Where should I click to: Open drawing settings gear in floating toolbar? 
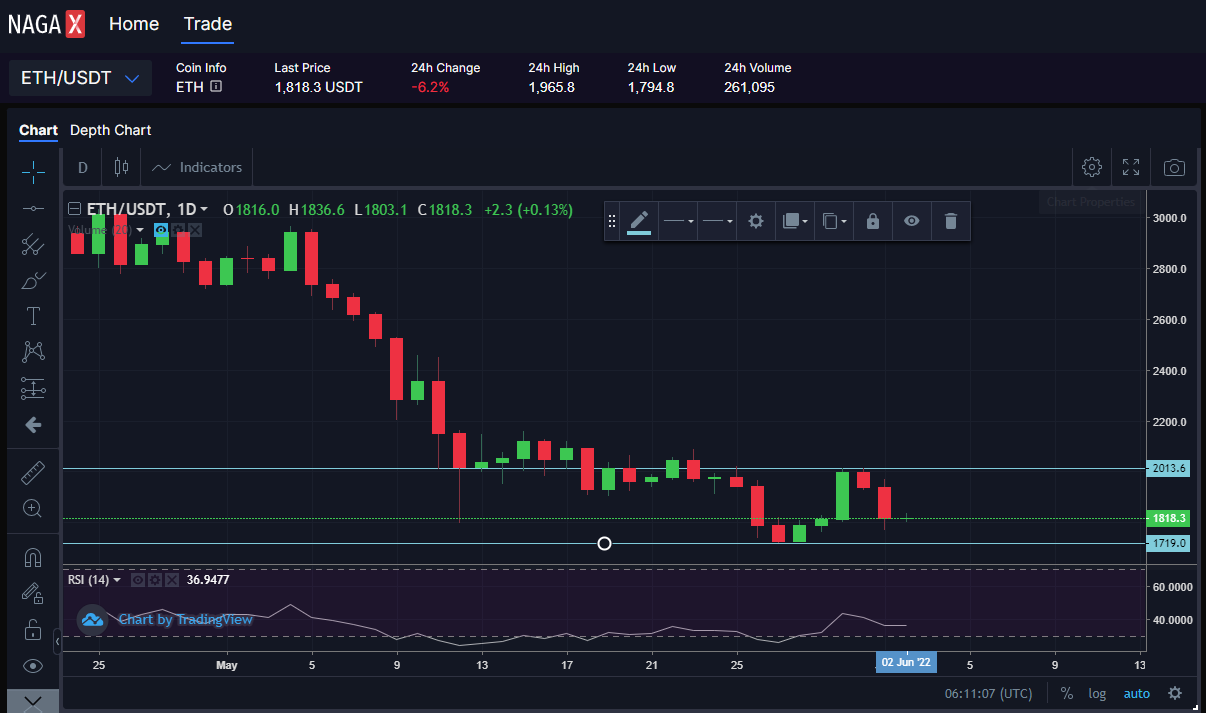pos(756,221)
